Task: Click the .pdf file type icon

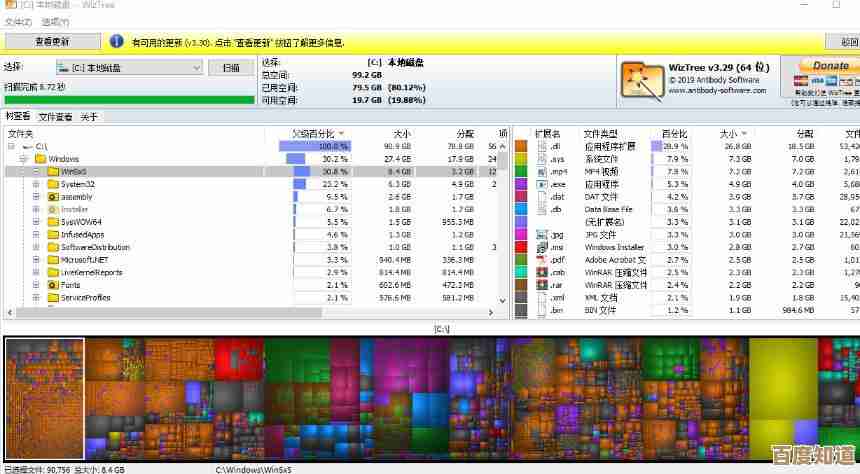Action: pyautogui.click(x=542, y=260)
